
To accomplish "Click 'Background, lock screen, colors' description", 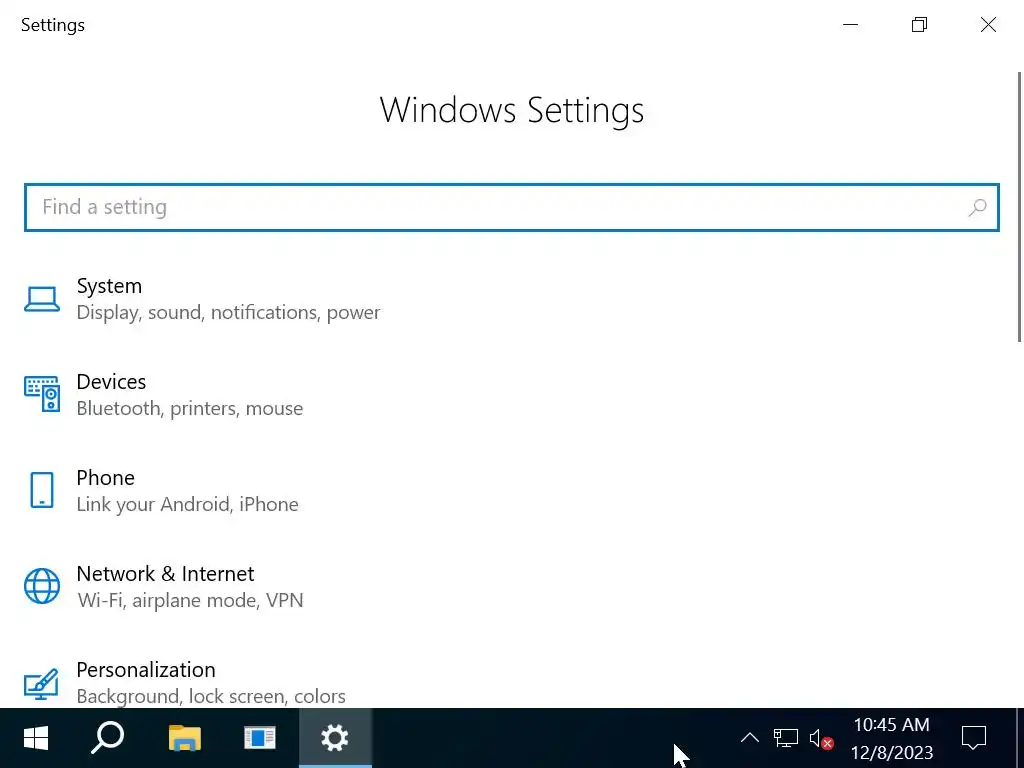I will click(211, 696).
